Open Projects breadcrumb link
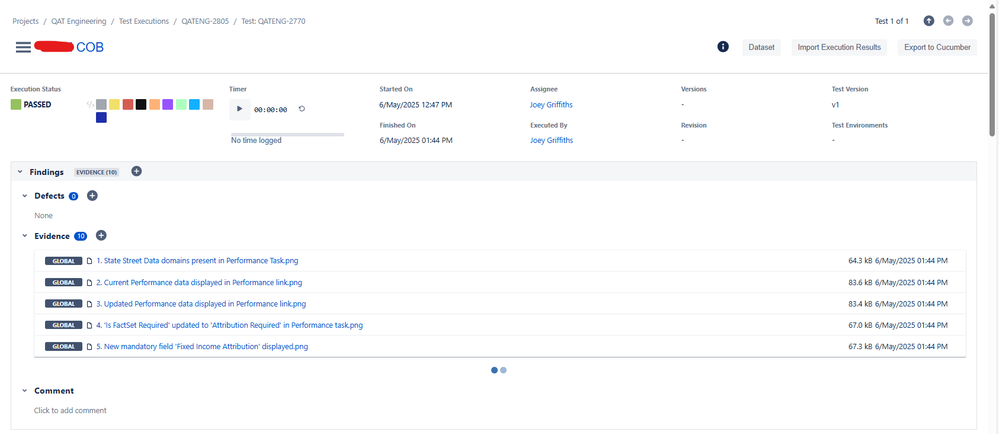Viewport: 999px width, 434px height. (x=25, y=21)
